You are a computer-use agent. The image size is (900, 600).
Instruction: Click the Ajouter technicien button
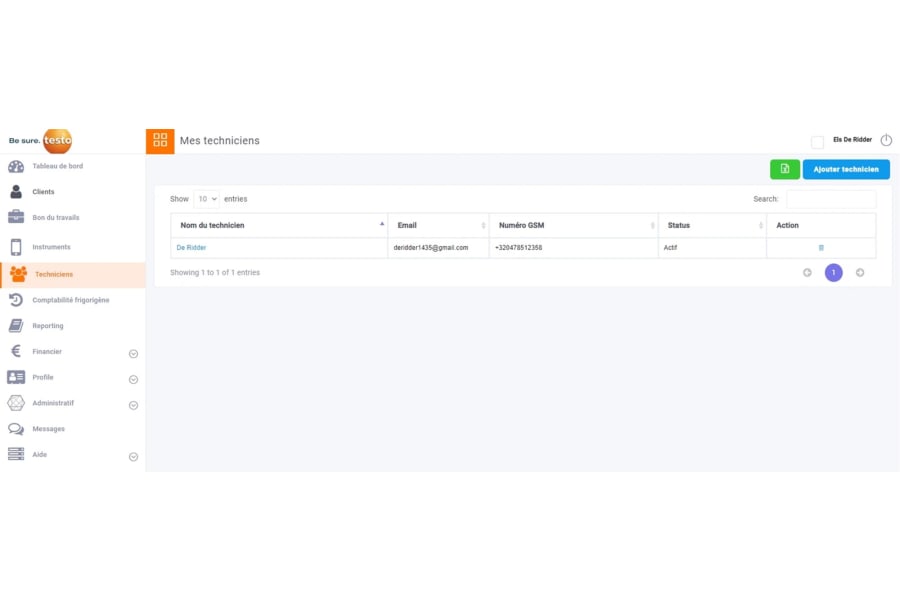[846, 169]
